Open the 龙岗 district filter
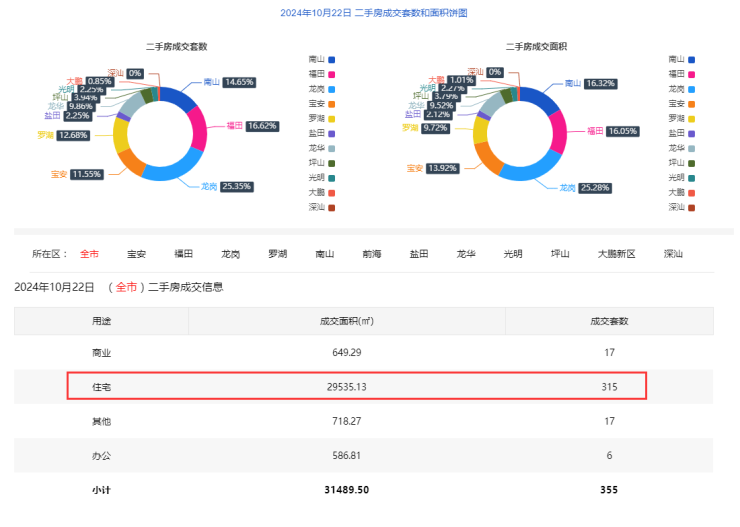The height and width of the screenshot is (527, 740). coord(231,254)
